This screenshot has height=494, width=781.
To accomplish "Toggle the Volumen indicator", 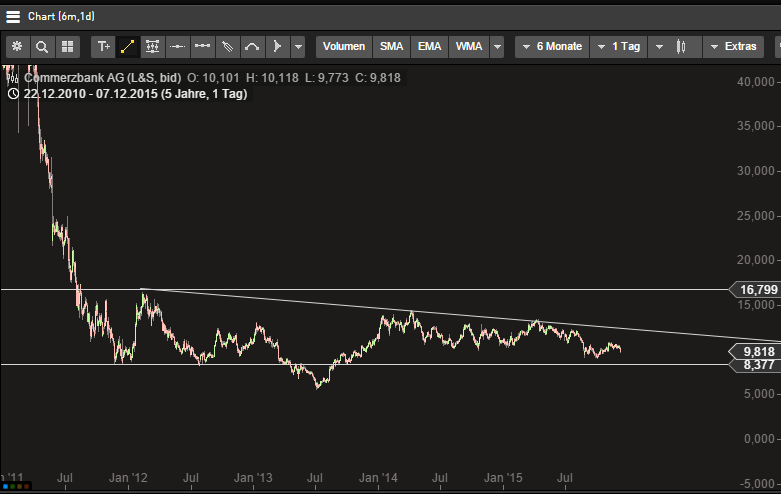I will click(x=344, y=47).
